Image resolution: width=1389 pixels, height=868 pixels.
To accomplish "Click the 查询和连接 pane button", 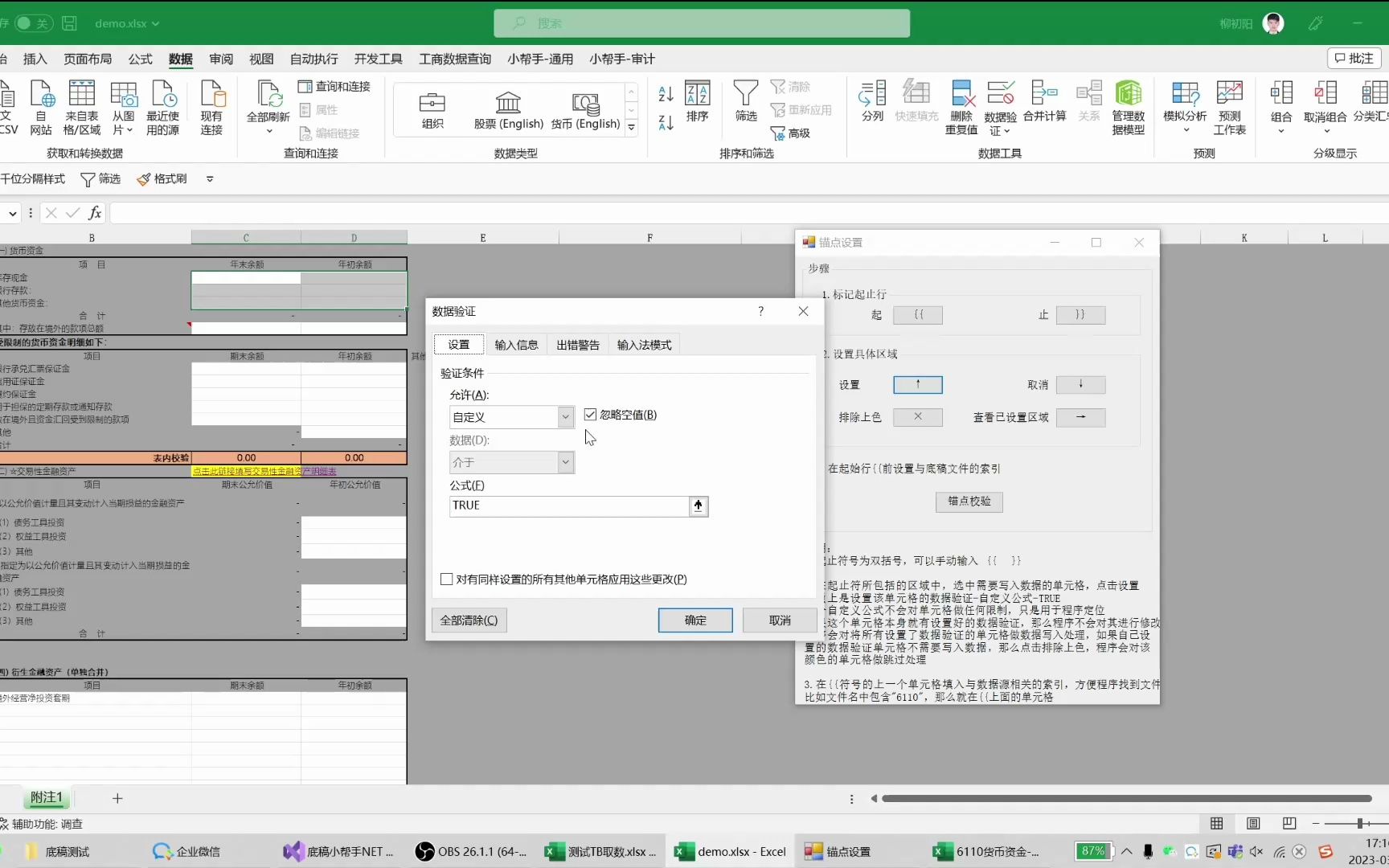I will pyautogui.click(x=334, y=86).
